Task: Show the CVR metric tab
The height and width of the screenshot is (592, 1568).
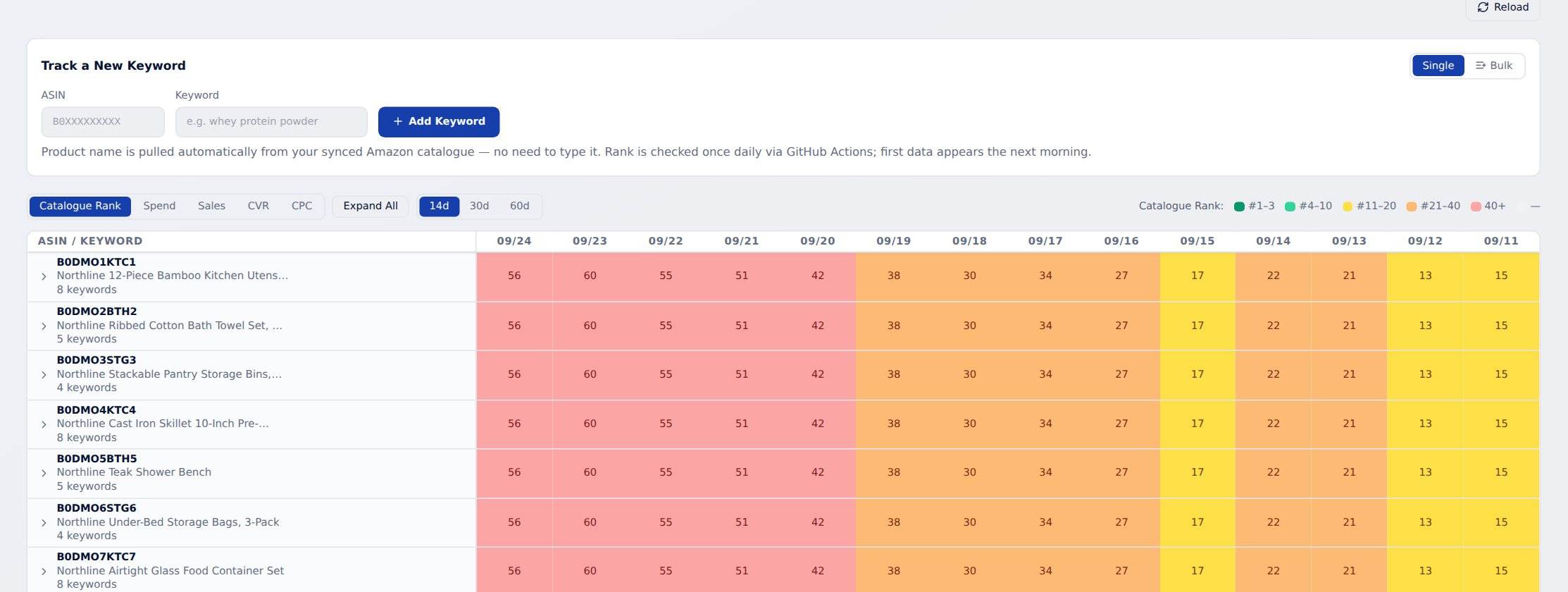Action: 259,206
